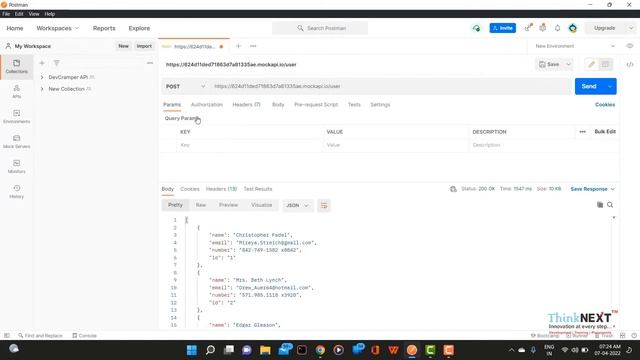The image size is (640, 360).
Task: Open the Cookies link
Action: 604,104
